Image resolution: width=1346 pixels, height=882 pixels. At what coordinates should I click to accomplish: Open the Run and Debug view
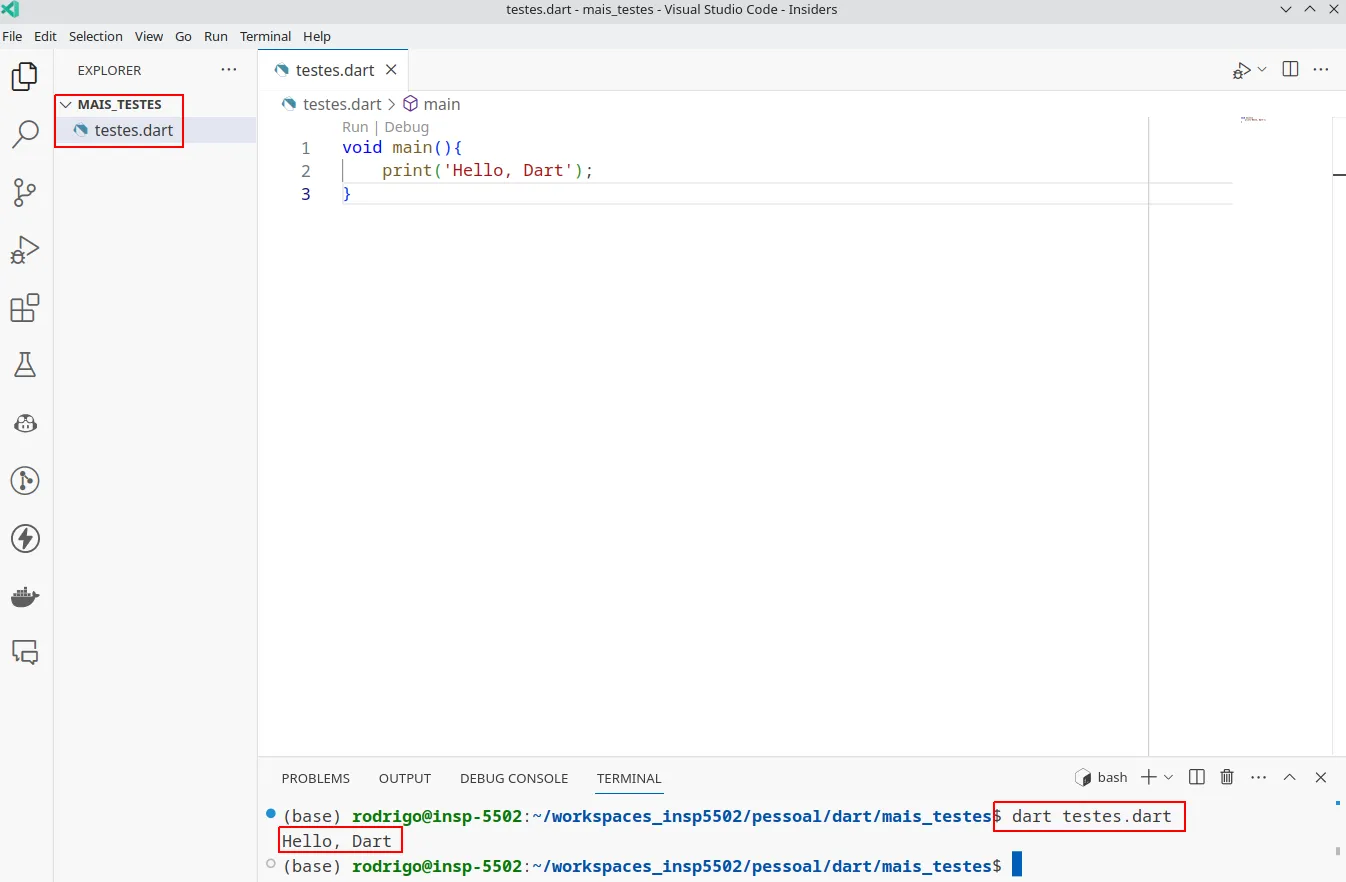coord(25,250)
